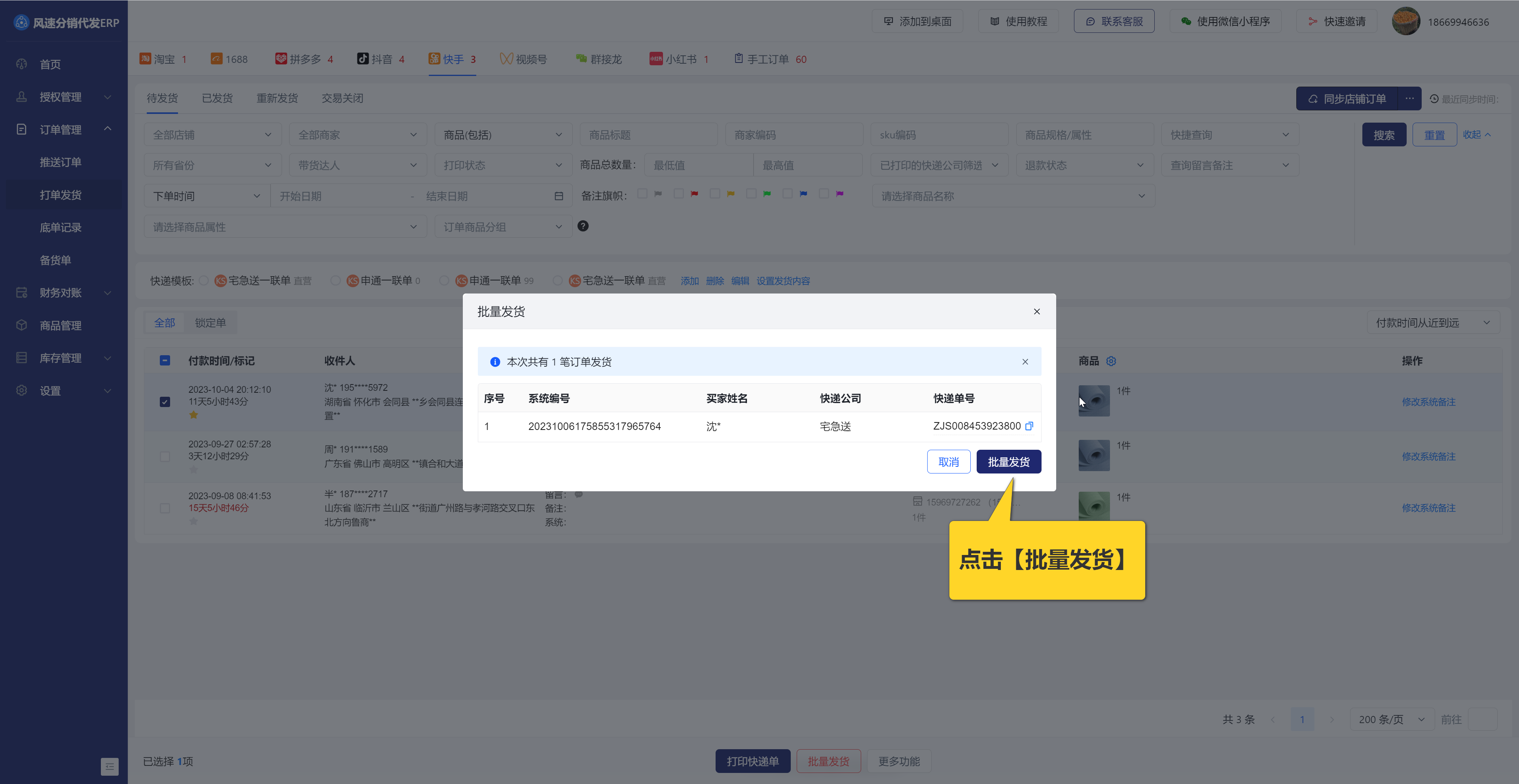This screenshot has height=784, width=1519.
Task: Click the 商品标题 input field
Action: click(x=648, y=135)
